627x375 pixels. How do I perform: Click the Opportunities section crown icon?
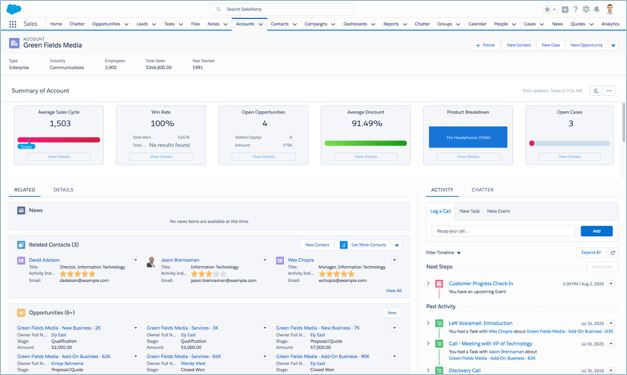tap(21, 313)
